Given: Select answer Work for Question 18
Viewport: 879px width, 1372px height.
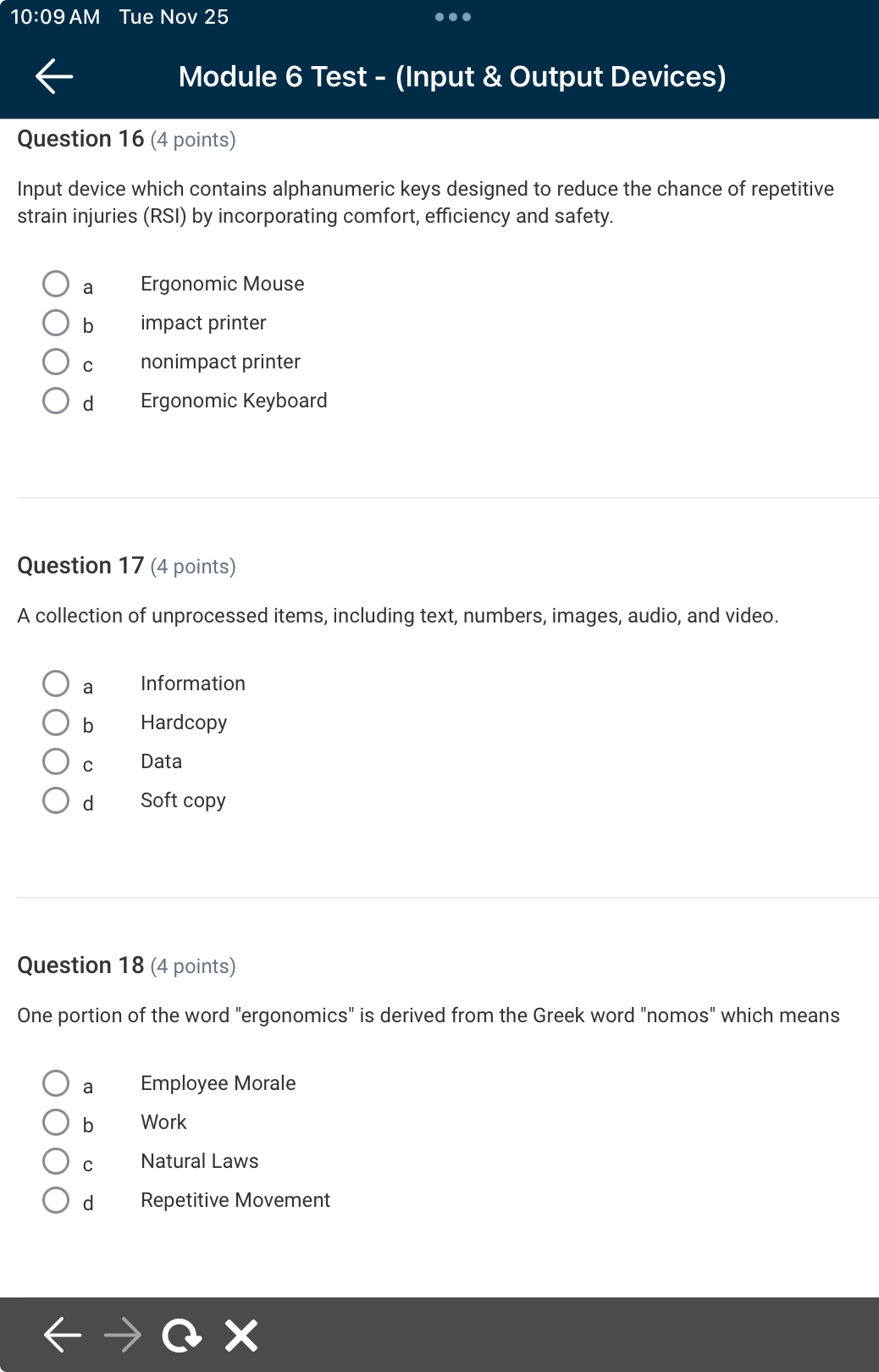Looking at the screenshot, I should [56, 1120].
